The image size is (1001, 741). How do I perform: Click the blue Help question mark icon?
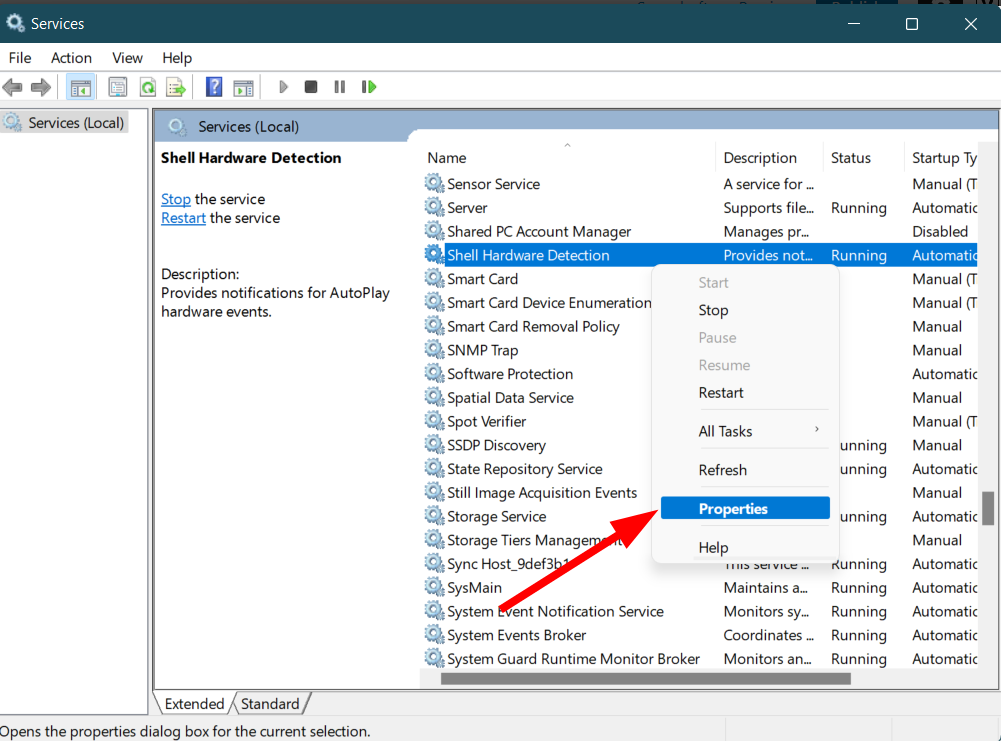[214, 87]
